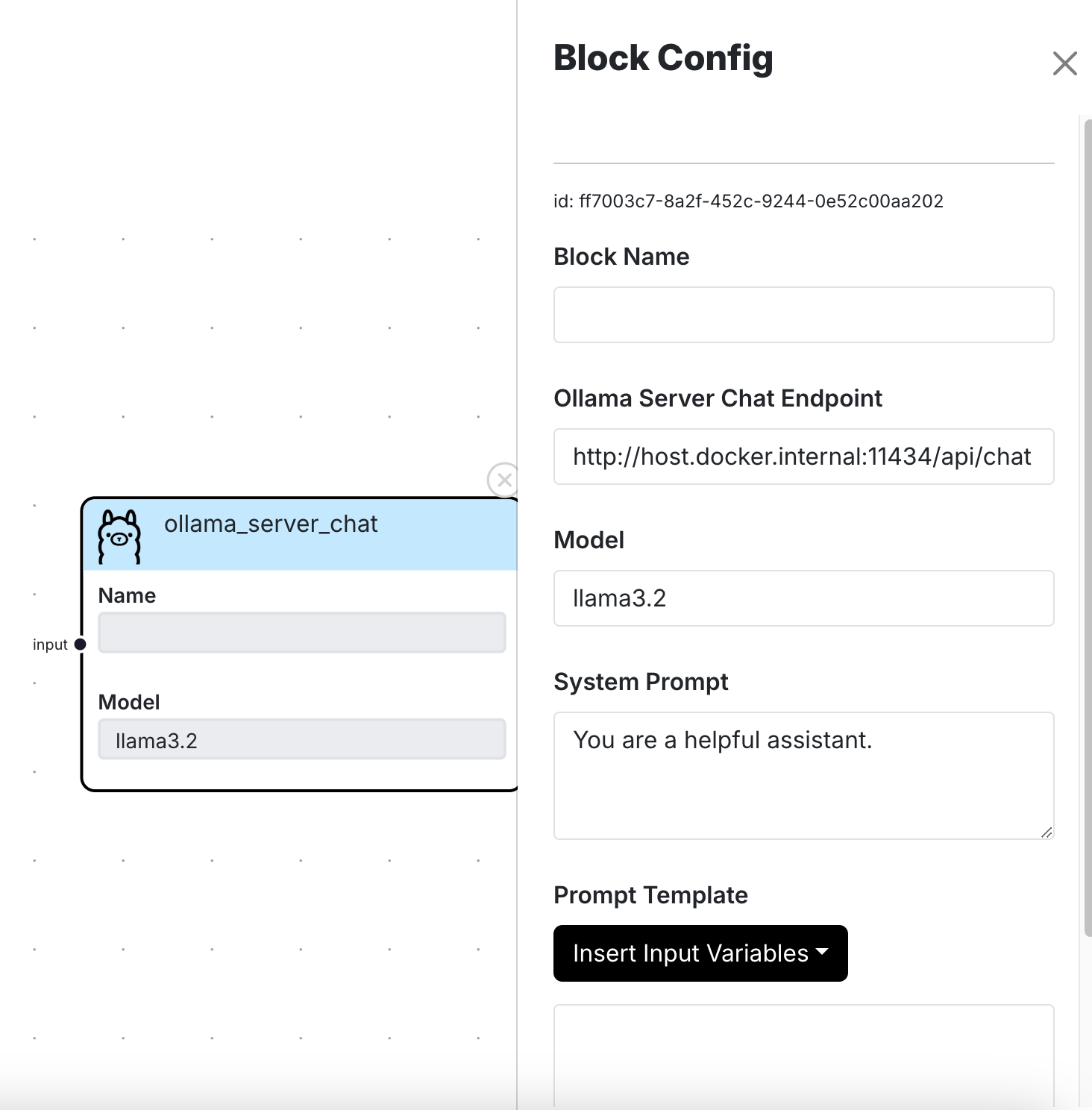This screenshot has width=1092, height=1110.
Task: Click the "input" port label
Action: 50,645
